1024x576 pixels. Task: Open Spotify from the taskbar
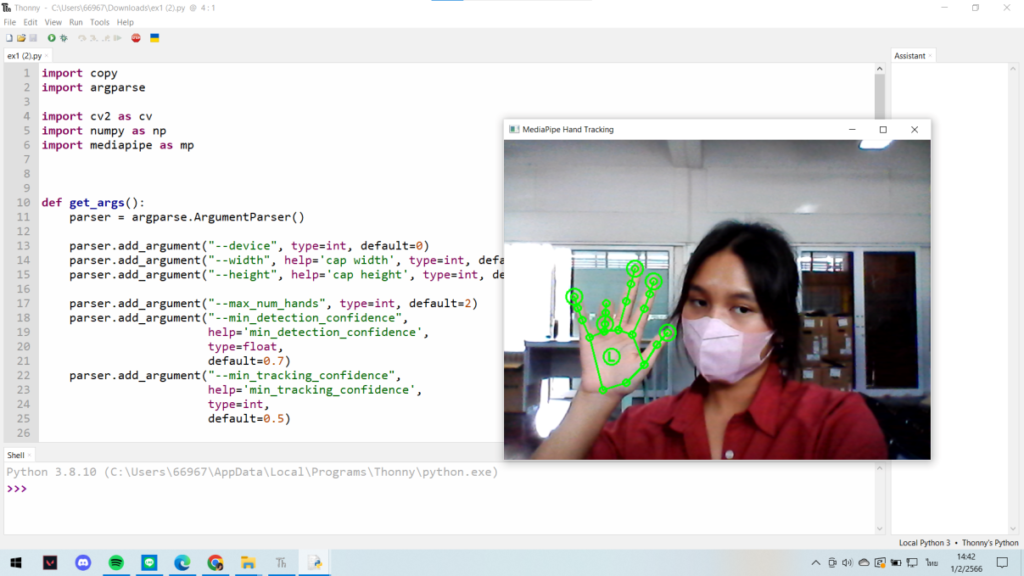point(116,562)
